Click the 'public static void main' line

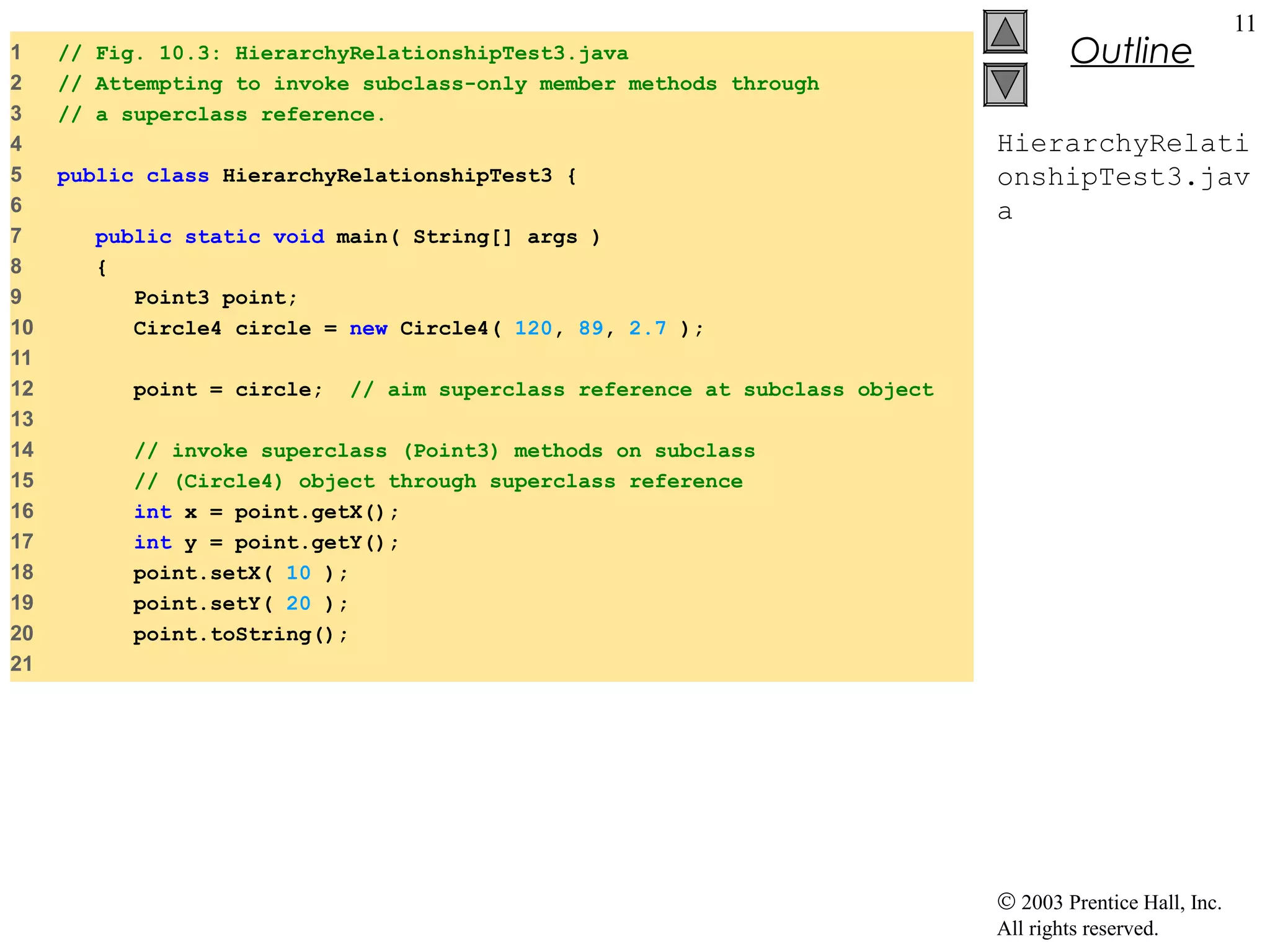click(x=347, y=237)
